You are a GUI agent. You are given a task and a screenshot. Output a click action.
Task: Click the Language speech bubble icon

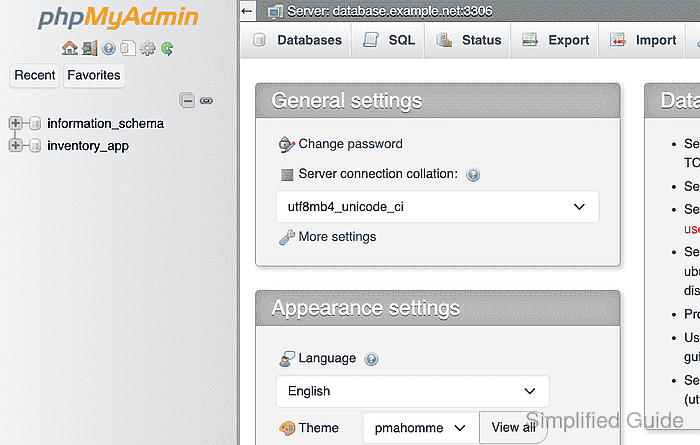tap(287, 359)
